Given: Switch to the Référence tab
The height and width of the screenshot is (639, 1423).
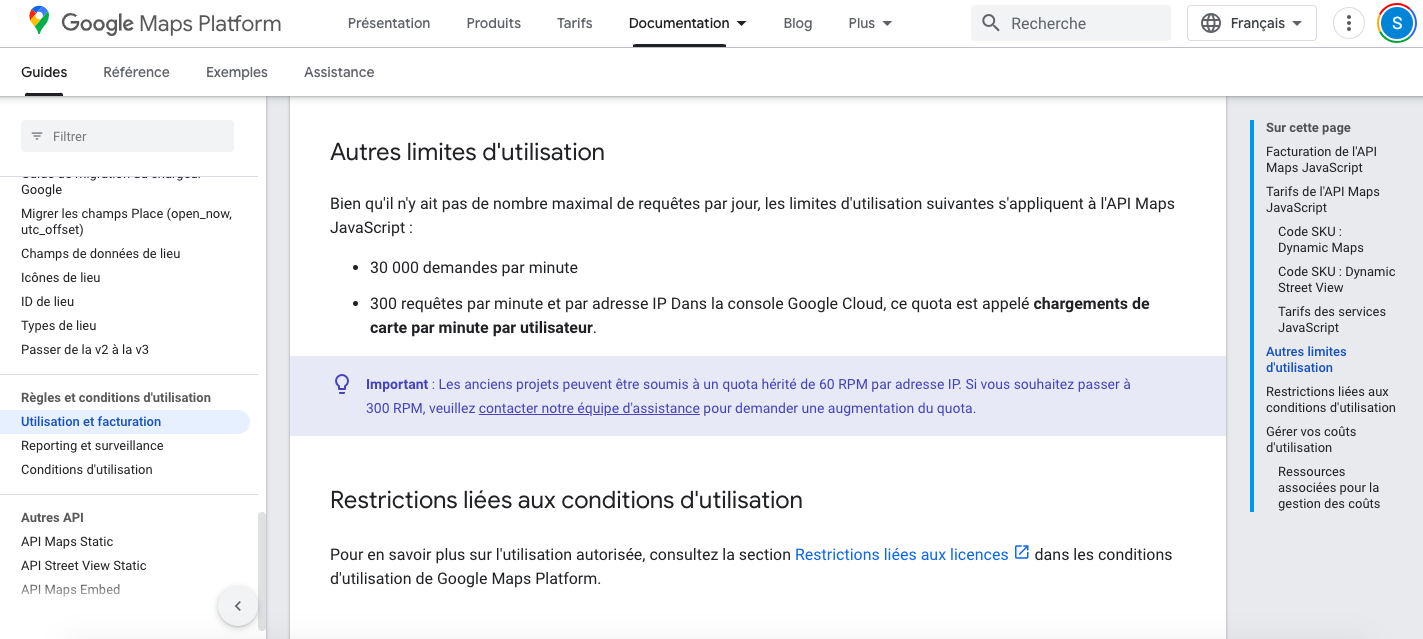Looking at the screenshot, I should 136,72.
